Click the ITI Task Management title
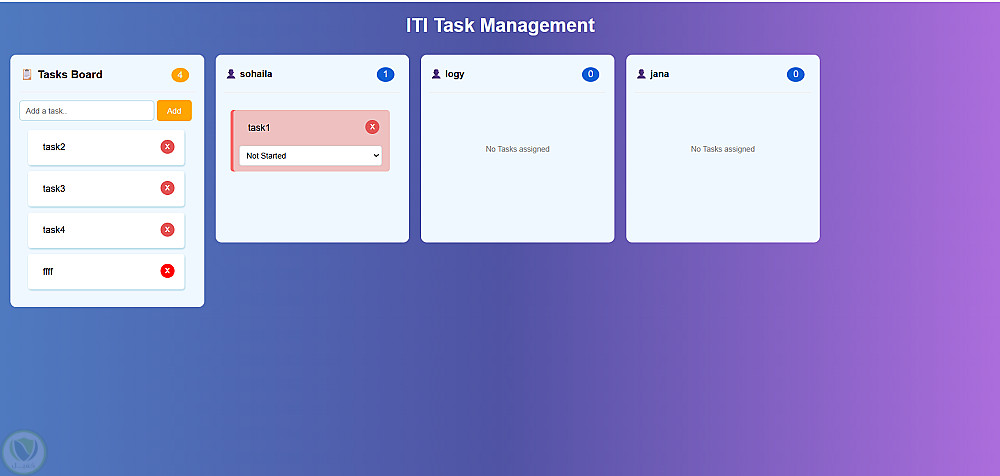The image size is (1000, 476). click(x=500, y=26)
